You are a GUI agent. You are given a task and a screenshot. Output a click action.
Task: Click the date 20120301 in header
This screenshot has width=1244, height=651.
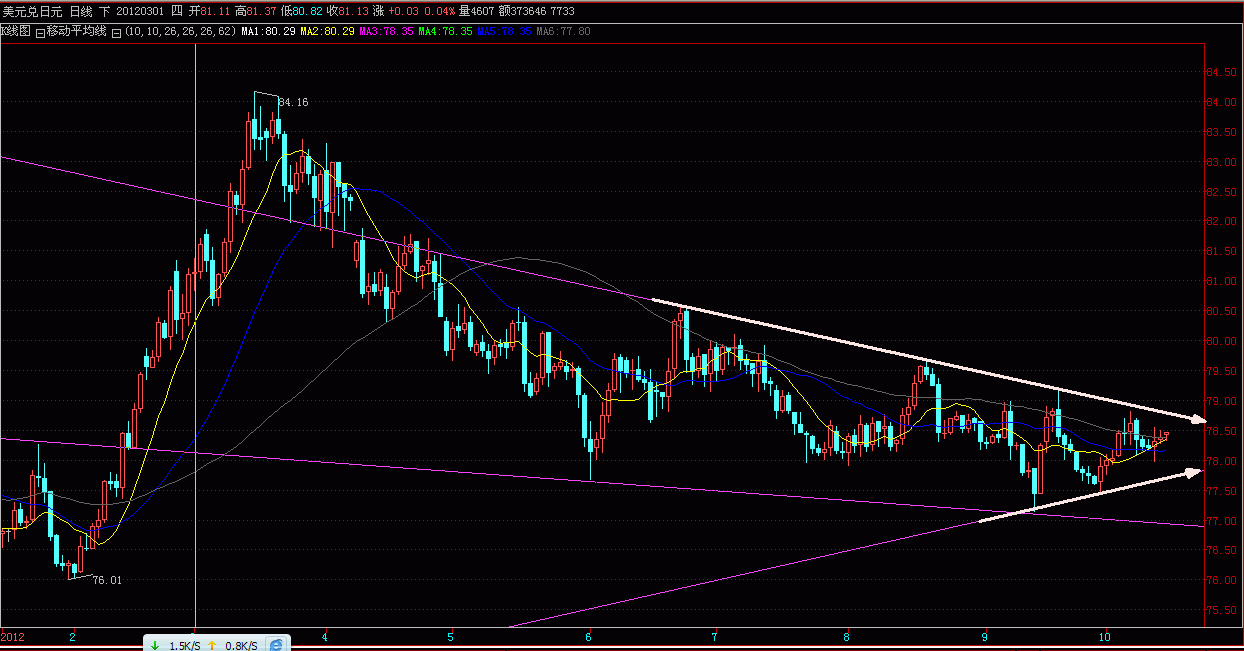click(139, 11)
